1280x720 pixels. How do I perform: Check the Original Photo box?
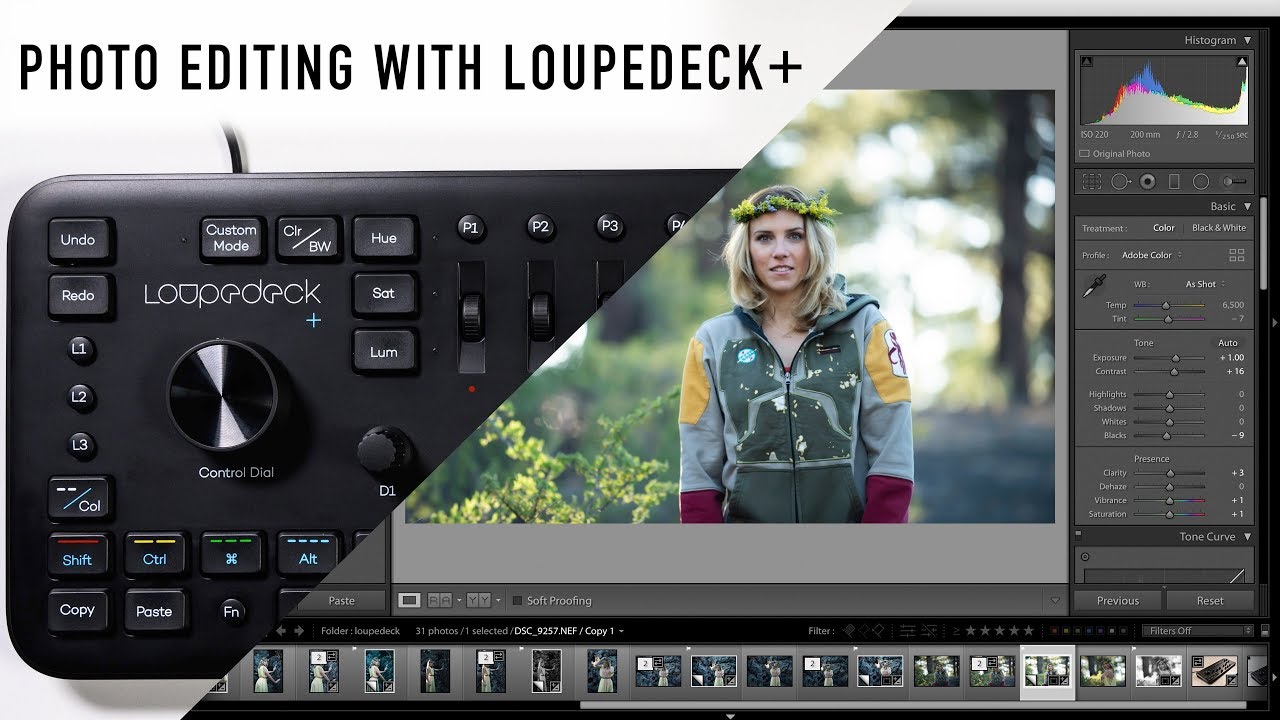(1085, 154)
